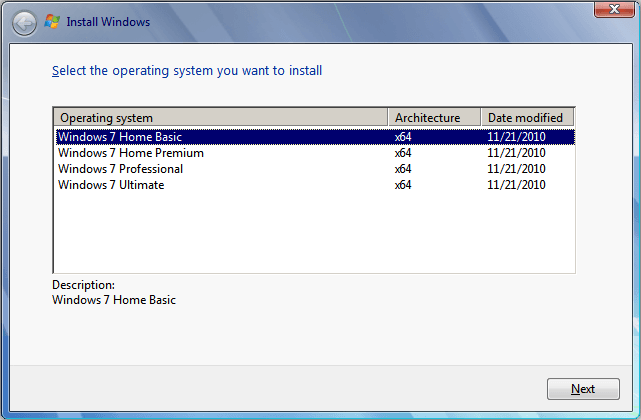
Task: Click the Next button
Action: 583,389
